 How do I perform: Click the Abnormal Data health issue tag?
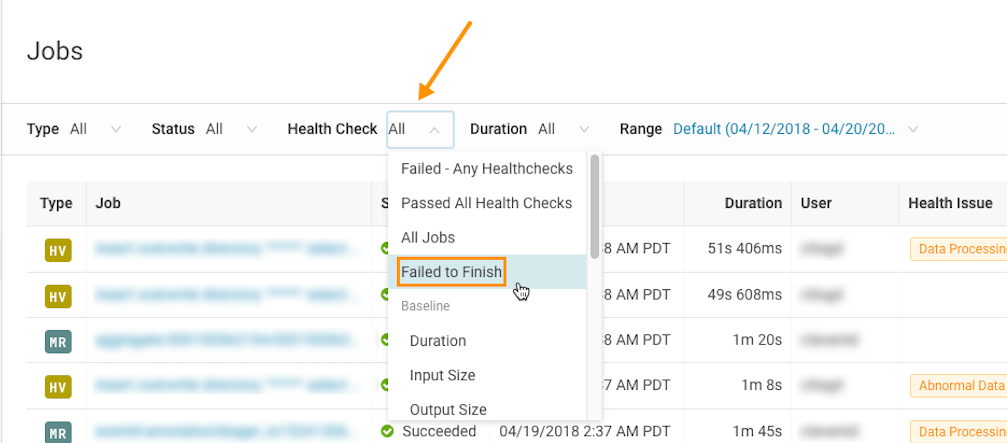(957, 385)
